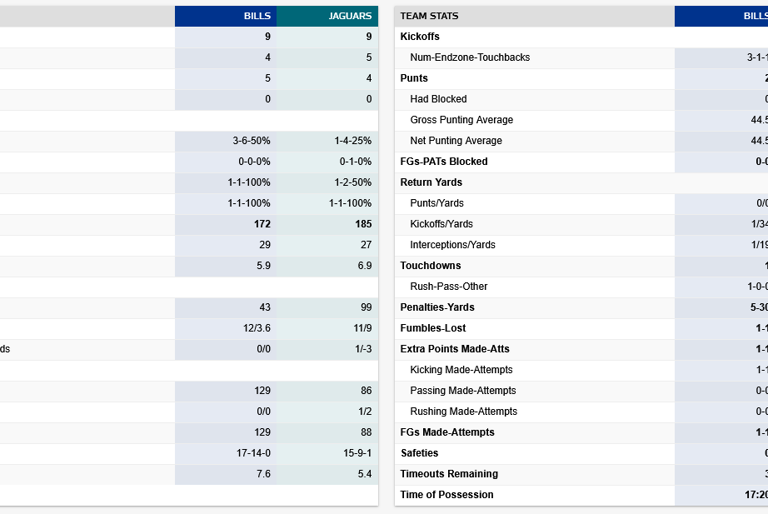
Task: Click the JAGUARS column header
Action: click(x=349, y=16)
